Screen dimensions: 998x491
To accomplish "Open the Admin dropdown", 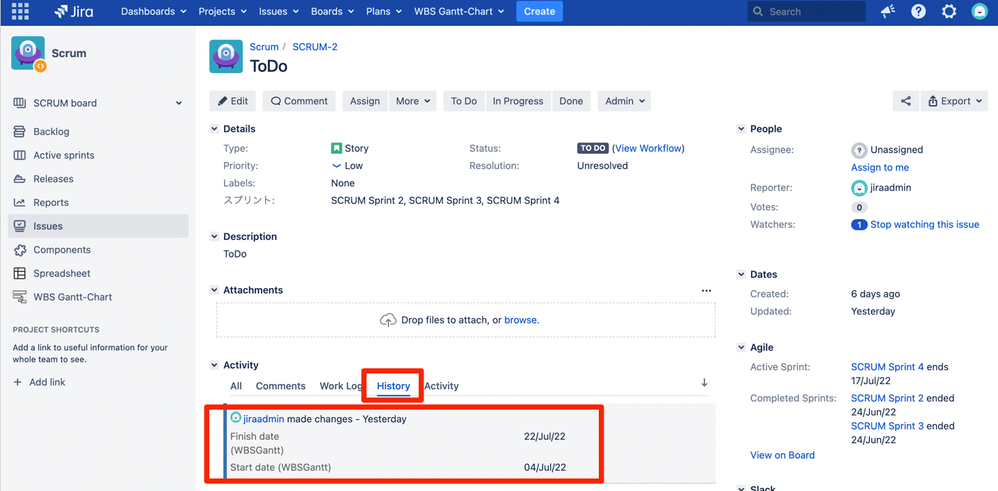I will (x=624, y=101).
